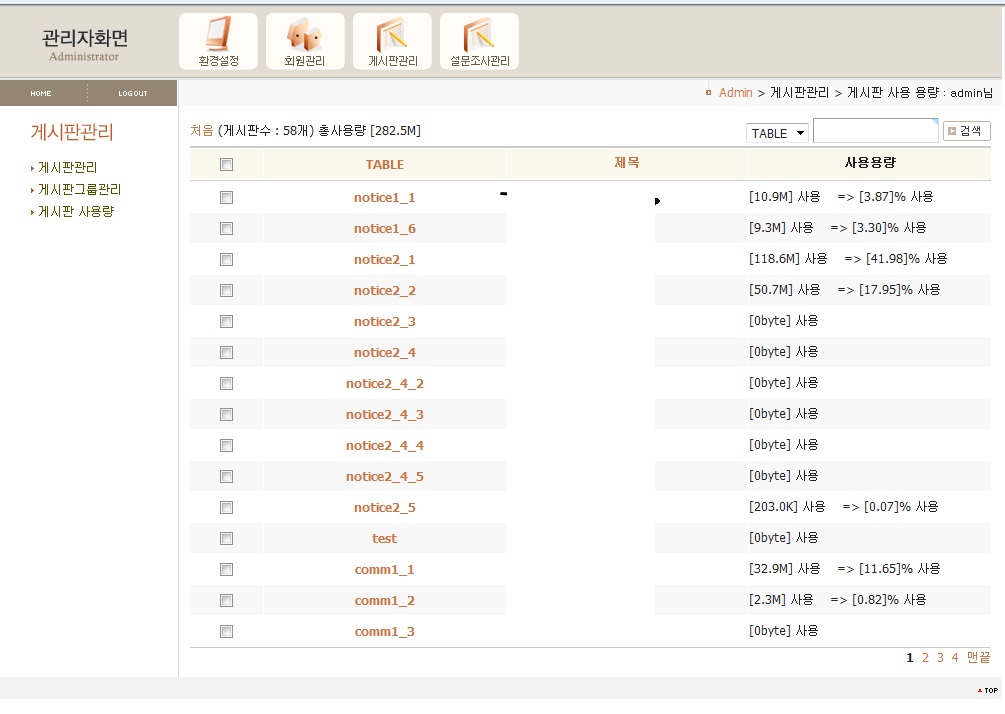Go to page 2 in pagination
The image size is (1005, 714).
(x=925, y=657)
